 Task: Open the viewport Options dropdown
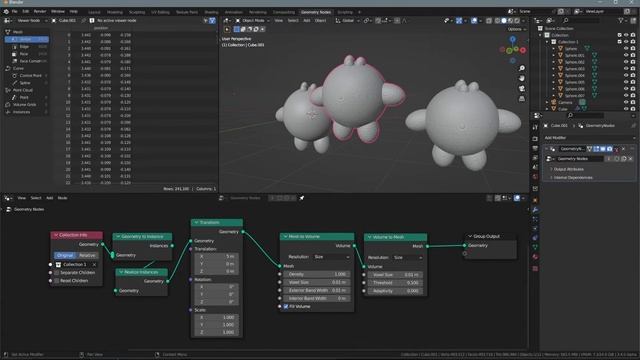click(517, 29)
